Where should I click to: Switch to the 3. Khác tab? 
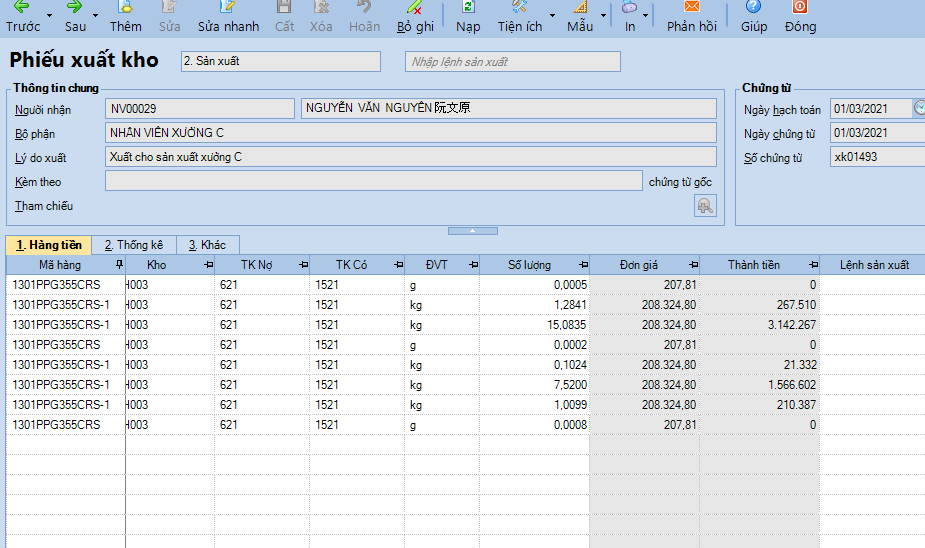(x=208, y=245)
